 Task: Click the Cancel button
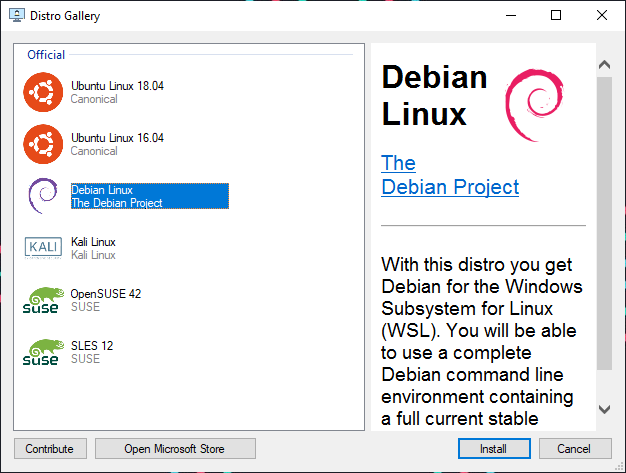coord(575,449)
